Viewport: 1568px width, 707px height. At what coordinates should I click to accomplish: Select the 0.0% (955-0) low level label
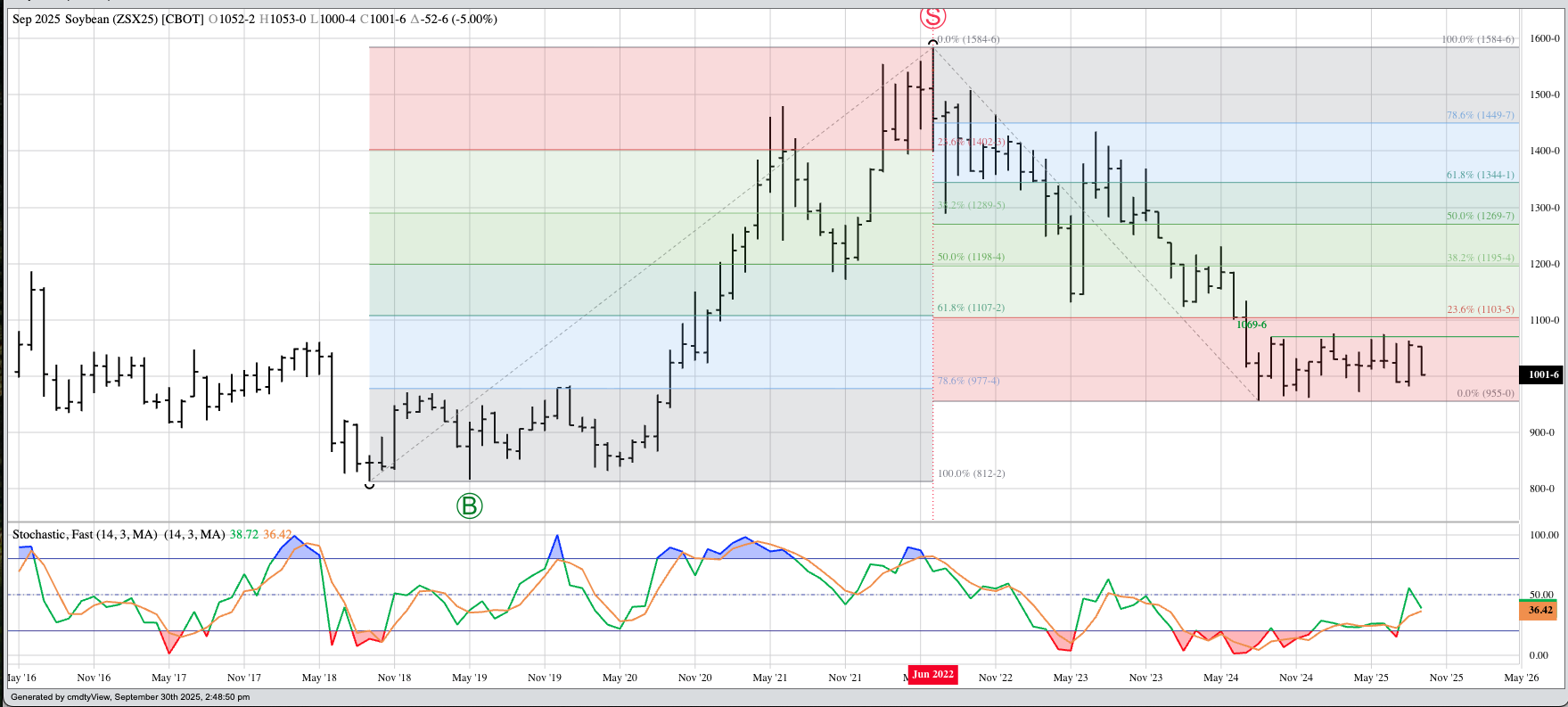pyautogui.click(x=1485, y=392)
